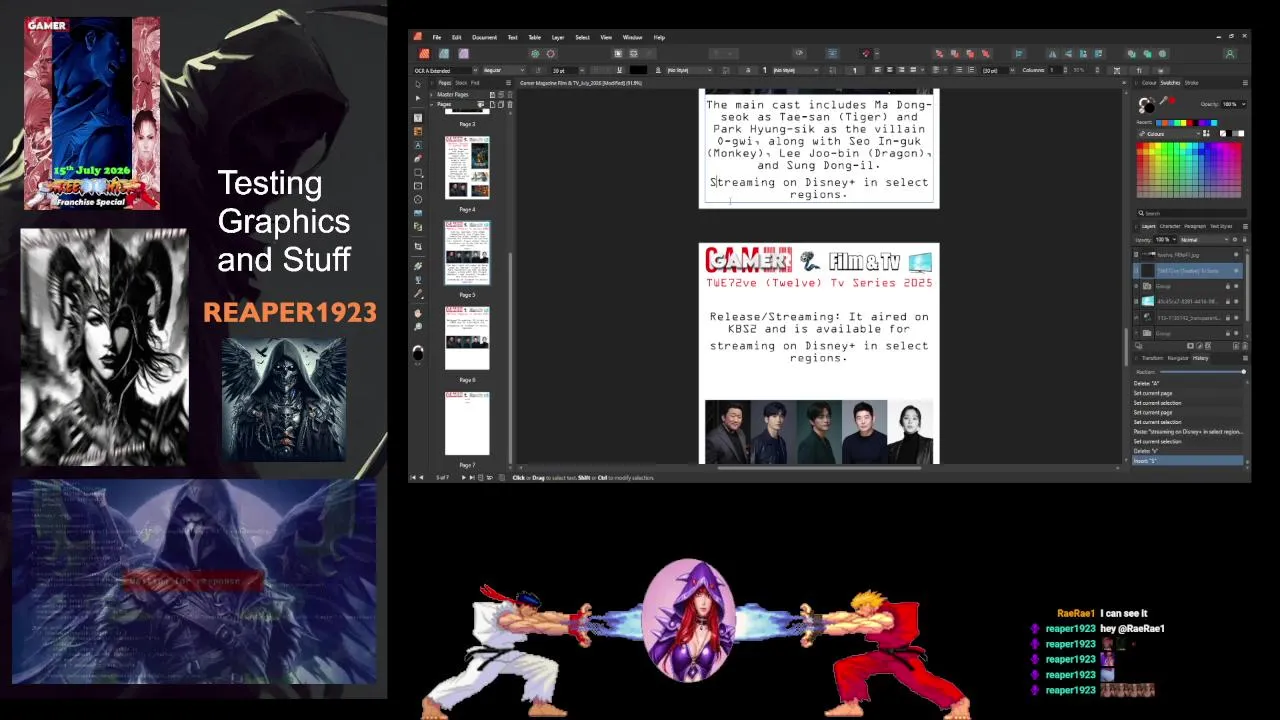Toggle the layer lock icon beside blend mode
Viewport: 1280px width, 720px height.
pyautogui.click(x=1244, y=240)
